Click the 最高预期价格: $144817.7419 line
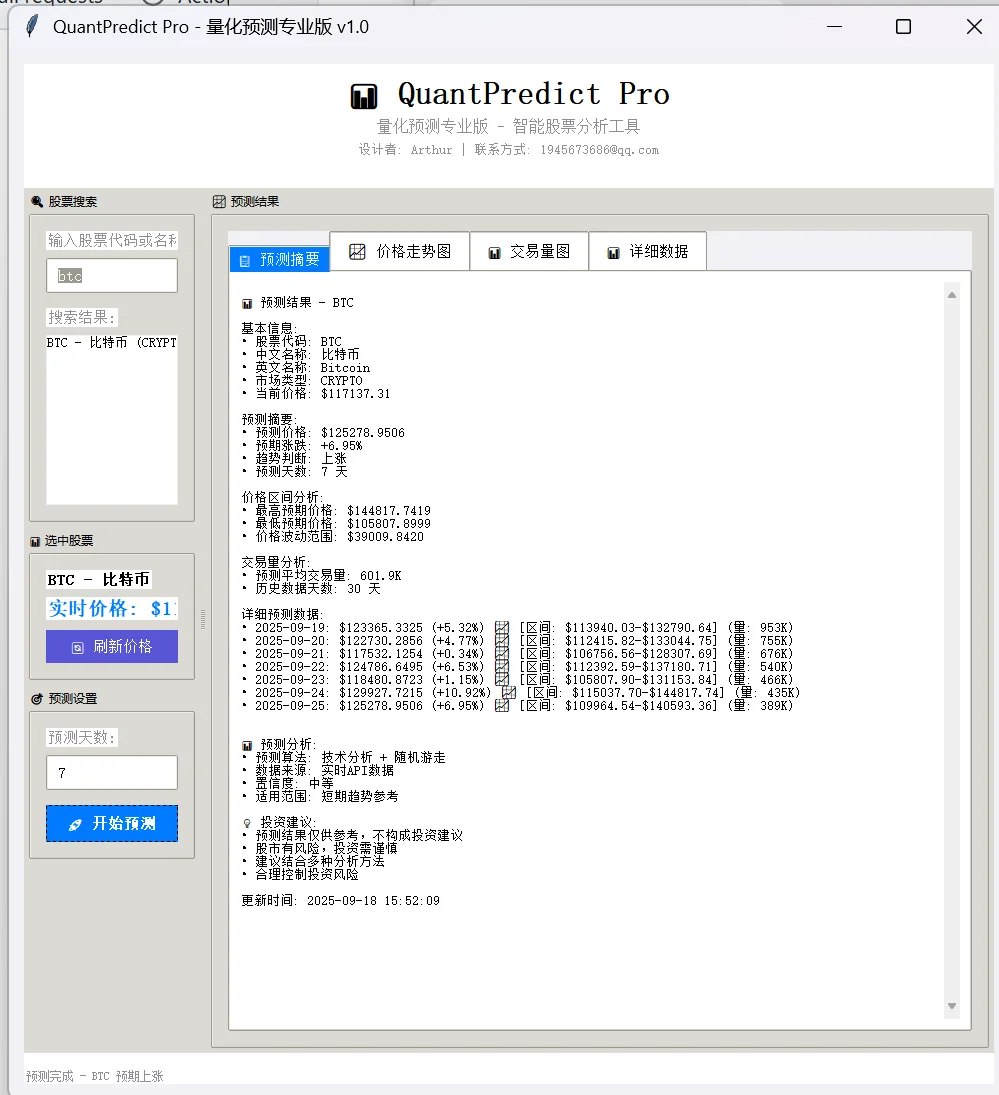This screenshot has width=999, height=1095. coord(336,511)
